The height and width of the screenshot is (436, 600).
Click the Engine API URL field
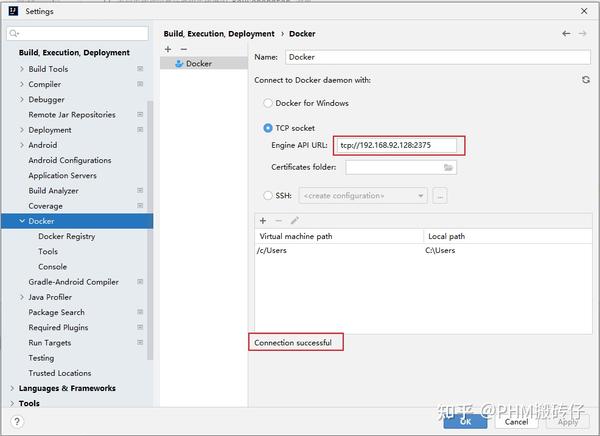[397, 145]
